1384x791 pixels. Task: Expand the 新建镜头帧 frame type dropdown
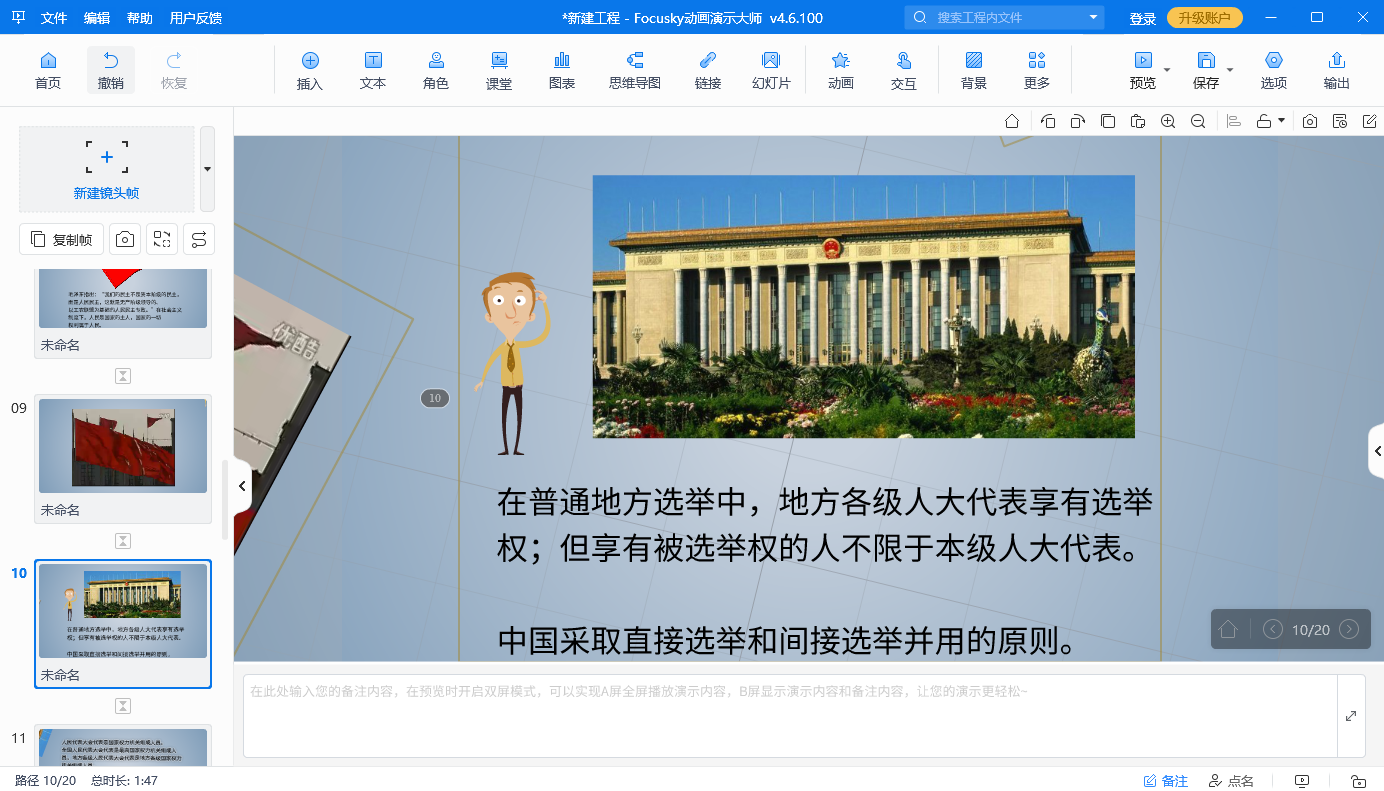[x=207, y=169]
